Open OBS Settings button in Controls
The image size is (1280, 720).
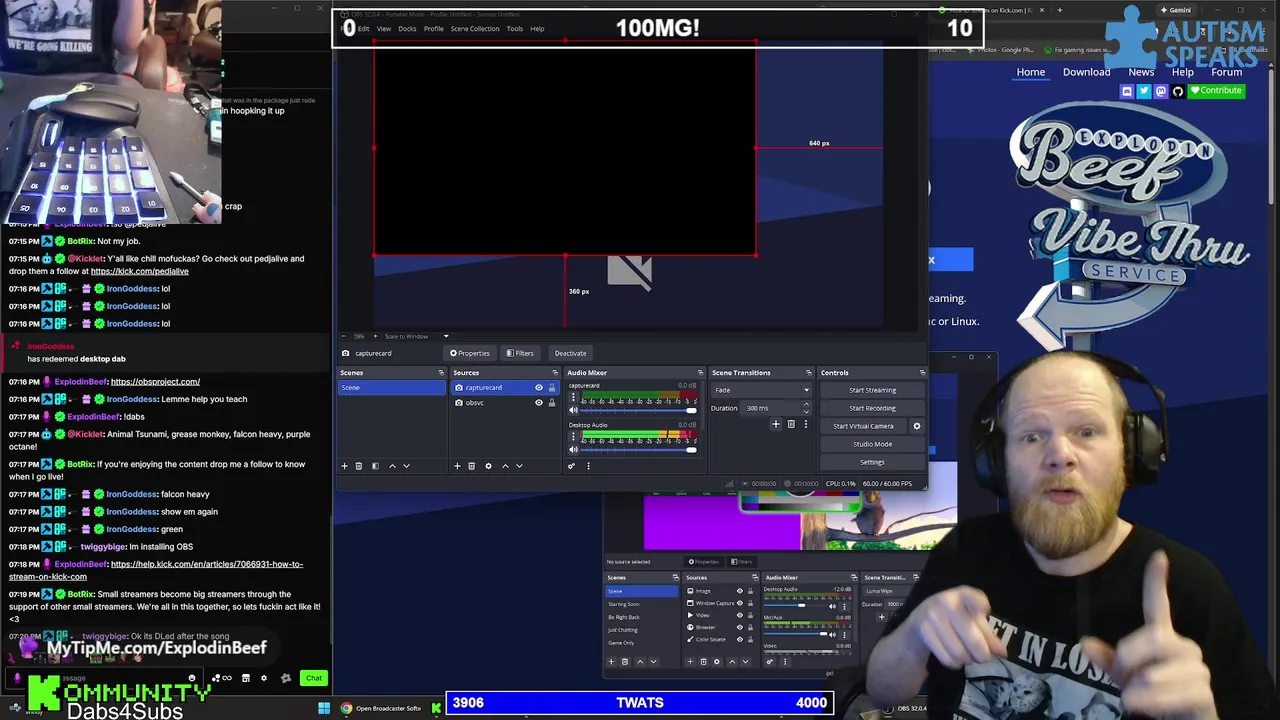pos(872,462)
